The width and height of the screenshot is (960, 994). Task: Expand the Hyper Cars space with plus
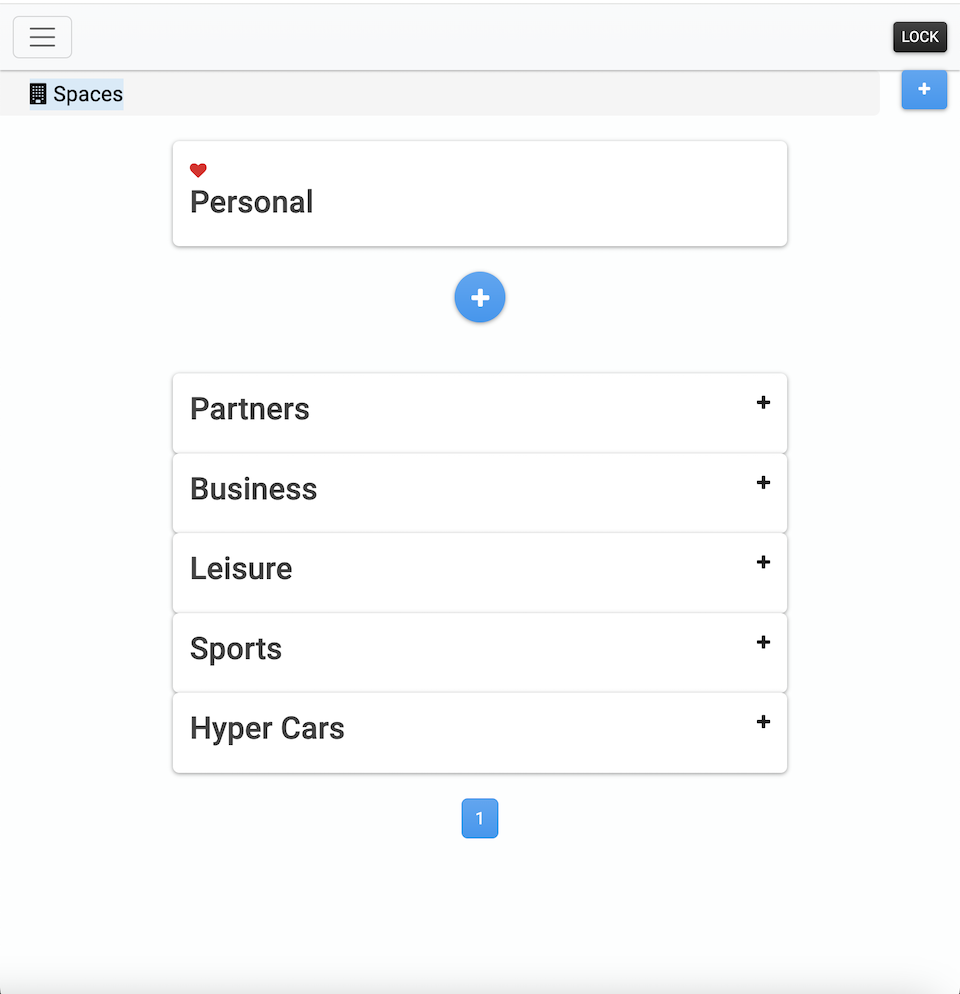click(763, 722)
